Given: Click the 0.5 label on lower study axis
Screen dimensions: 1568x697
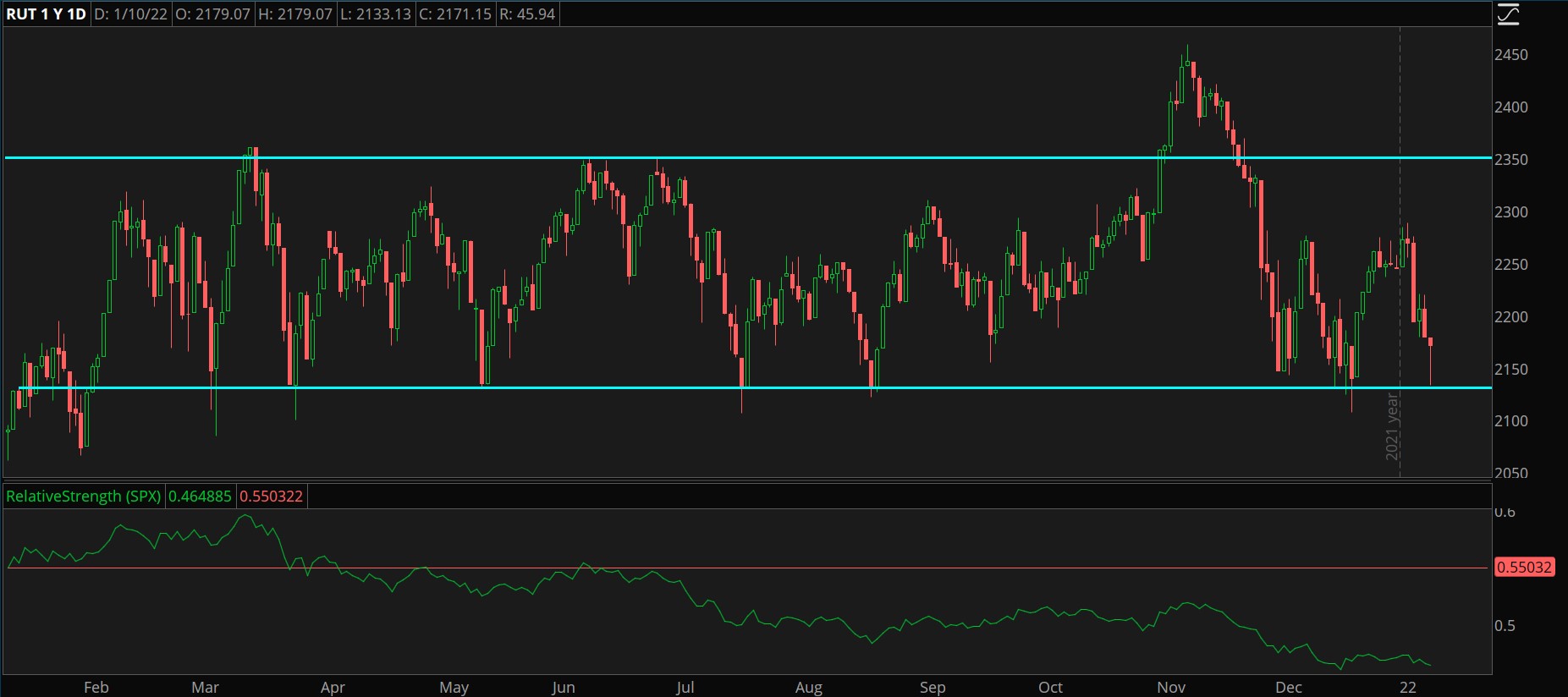Looking at the screenshot, I should pyautogui.click(x=1505, y=626).
